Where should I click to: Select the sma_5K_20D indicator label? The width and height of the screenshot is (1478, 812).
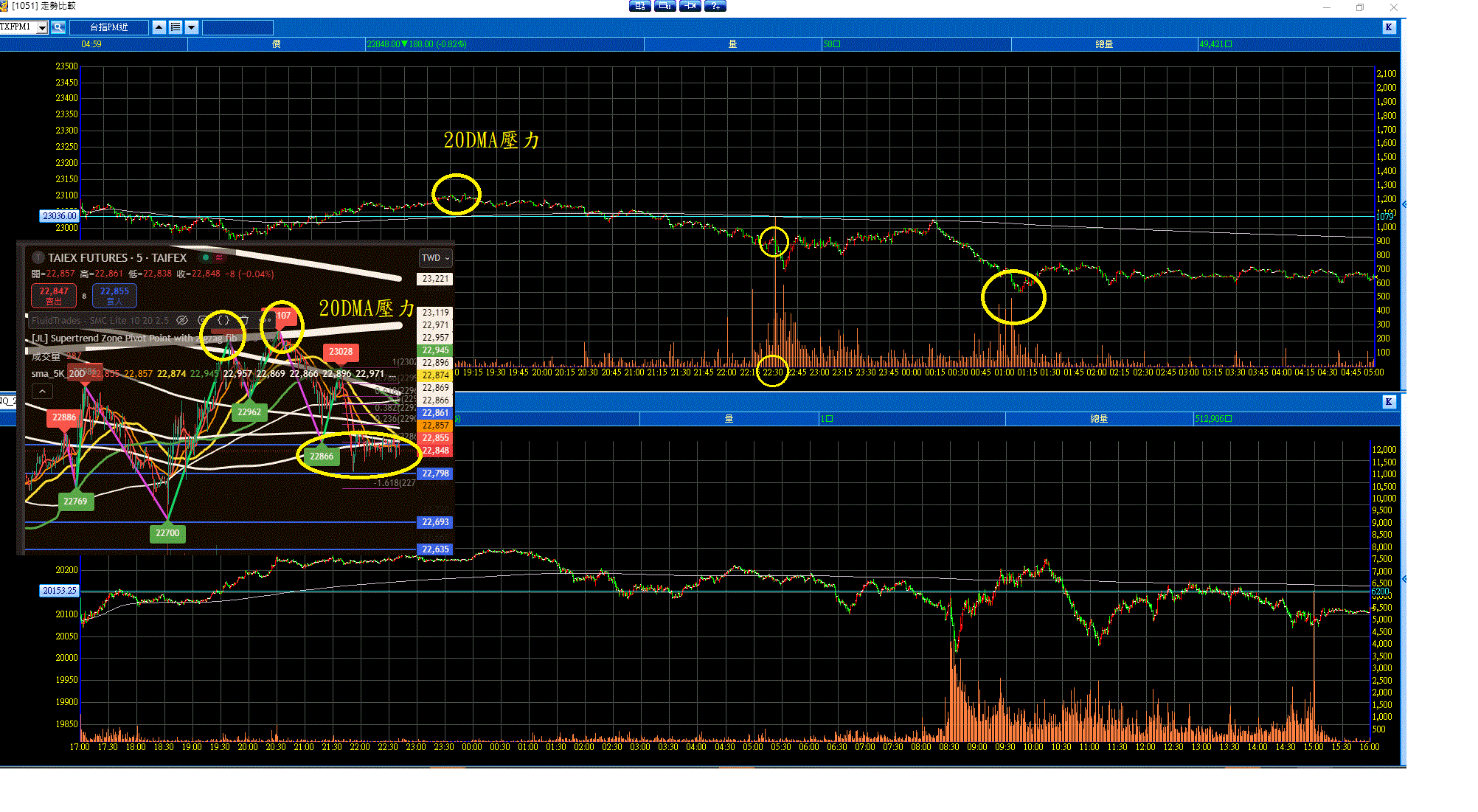tap(58, 374)
